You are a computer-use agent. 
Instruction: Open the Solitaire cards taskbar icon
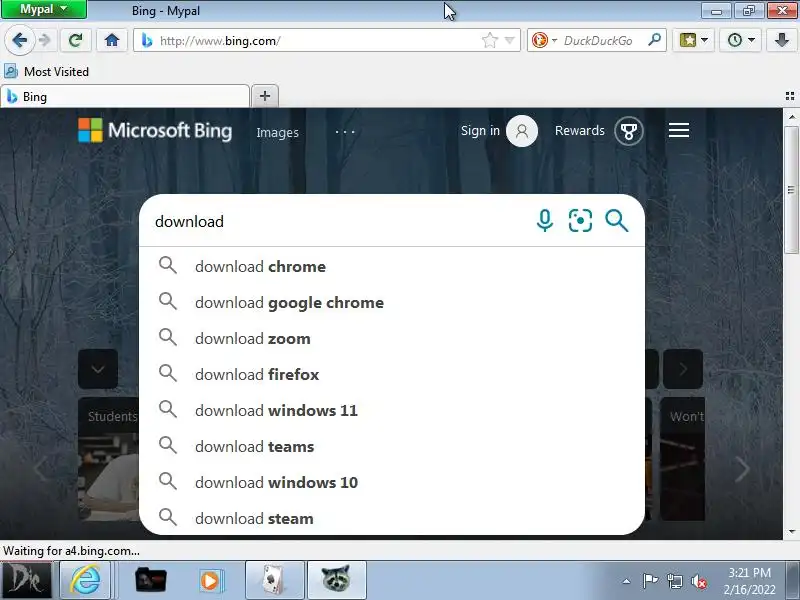(274, 580)
